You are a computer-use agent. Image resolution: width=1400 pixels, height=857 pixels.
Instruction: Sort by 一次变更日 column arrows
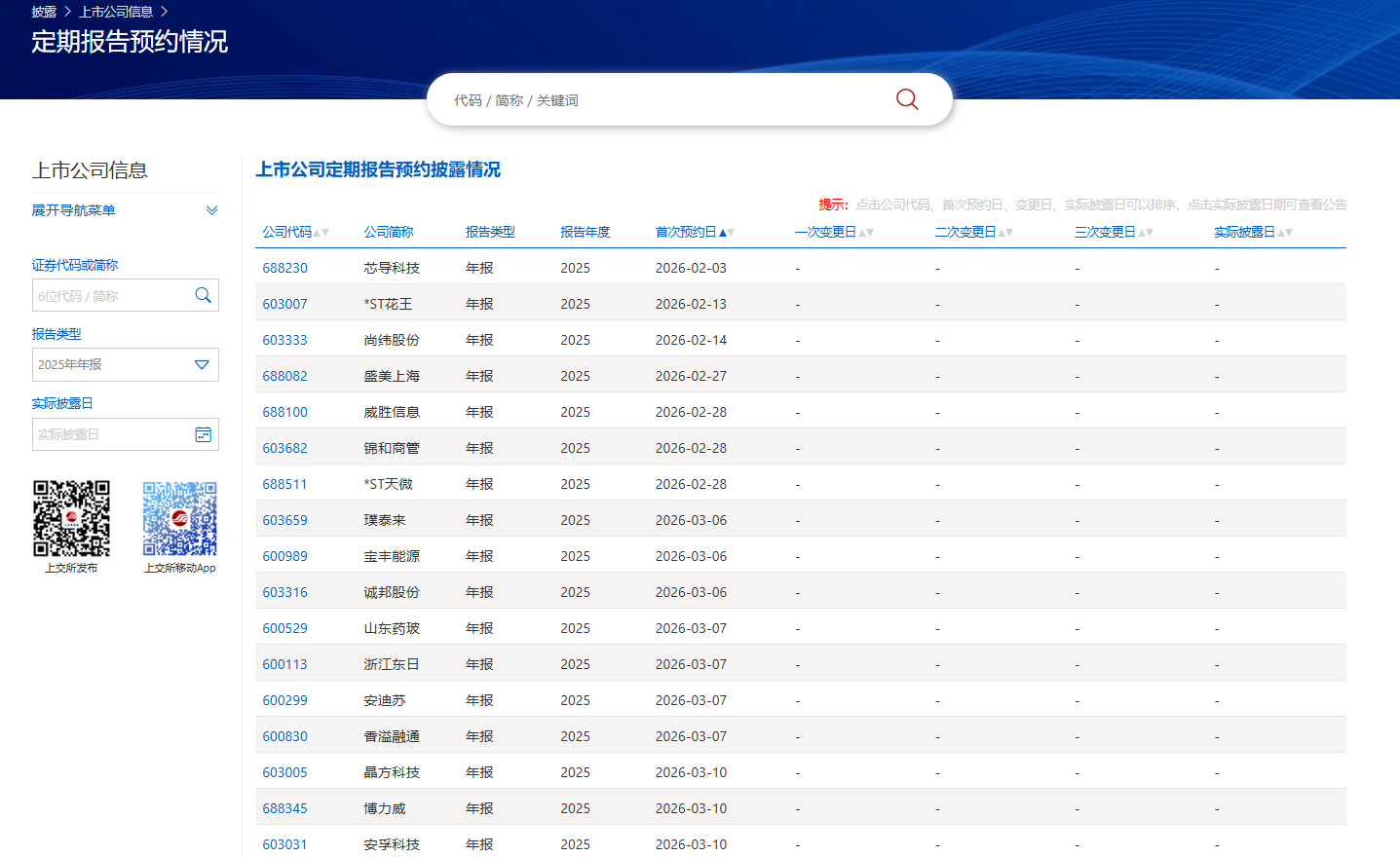coord(866,233)
